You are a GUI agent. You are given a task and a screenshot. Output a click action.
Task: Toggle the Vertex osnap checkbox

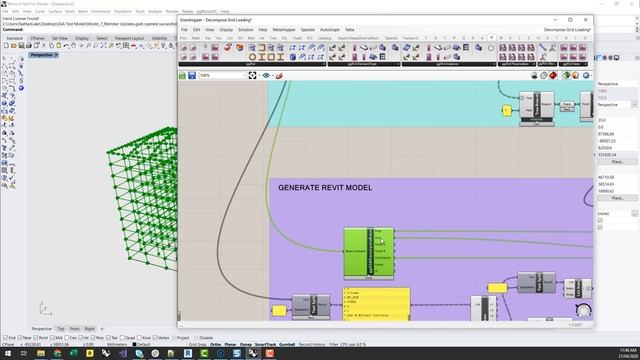pyautogui.click(x=155, y=338)
